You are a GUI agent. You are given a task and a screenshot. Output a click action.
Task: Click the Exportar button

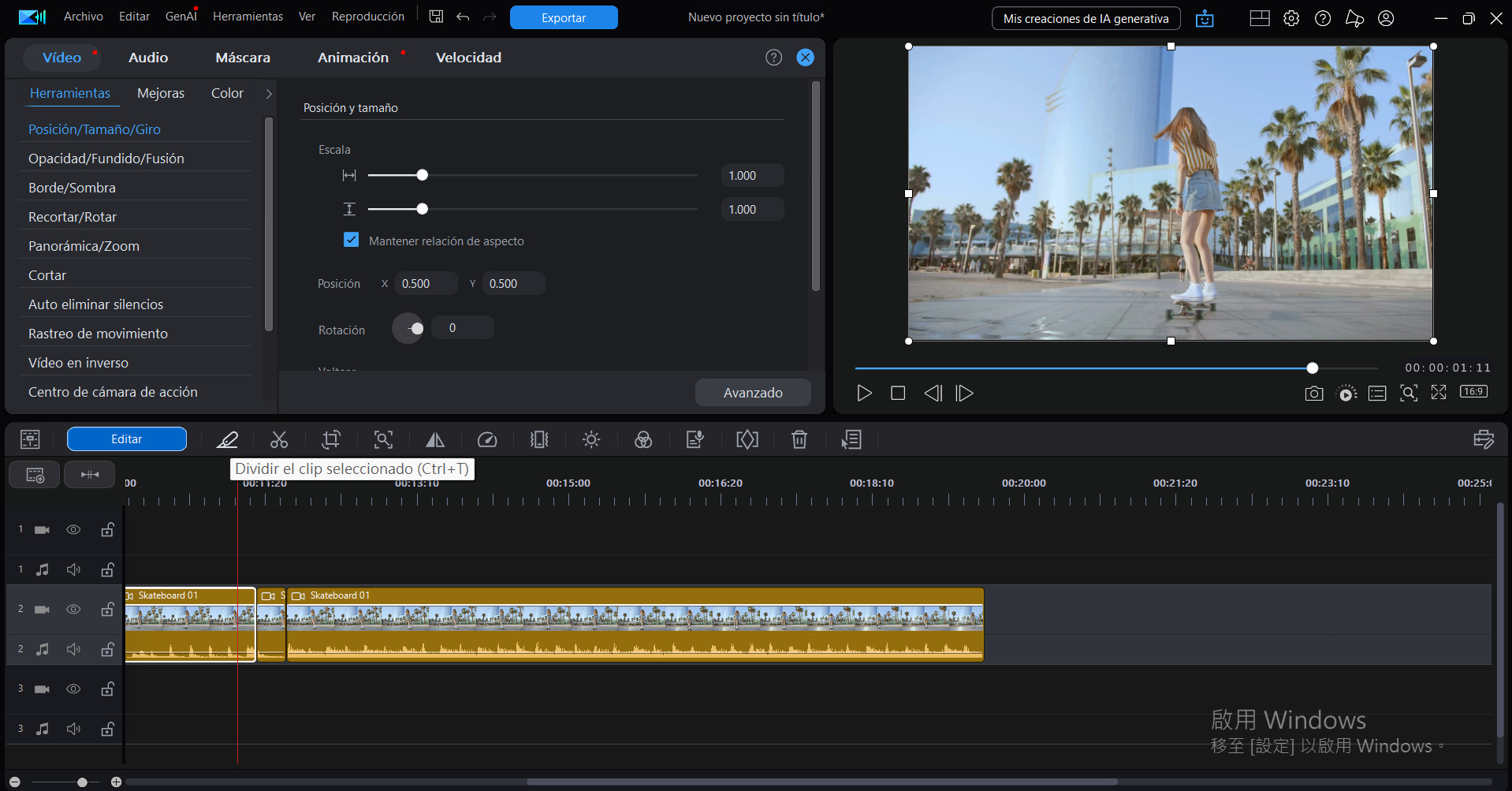563,17
